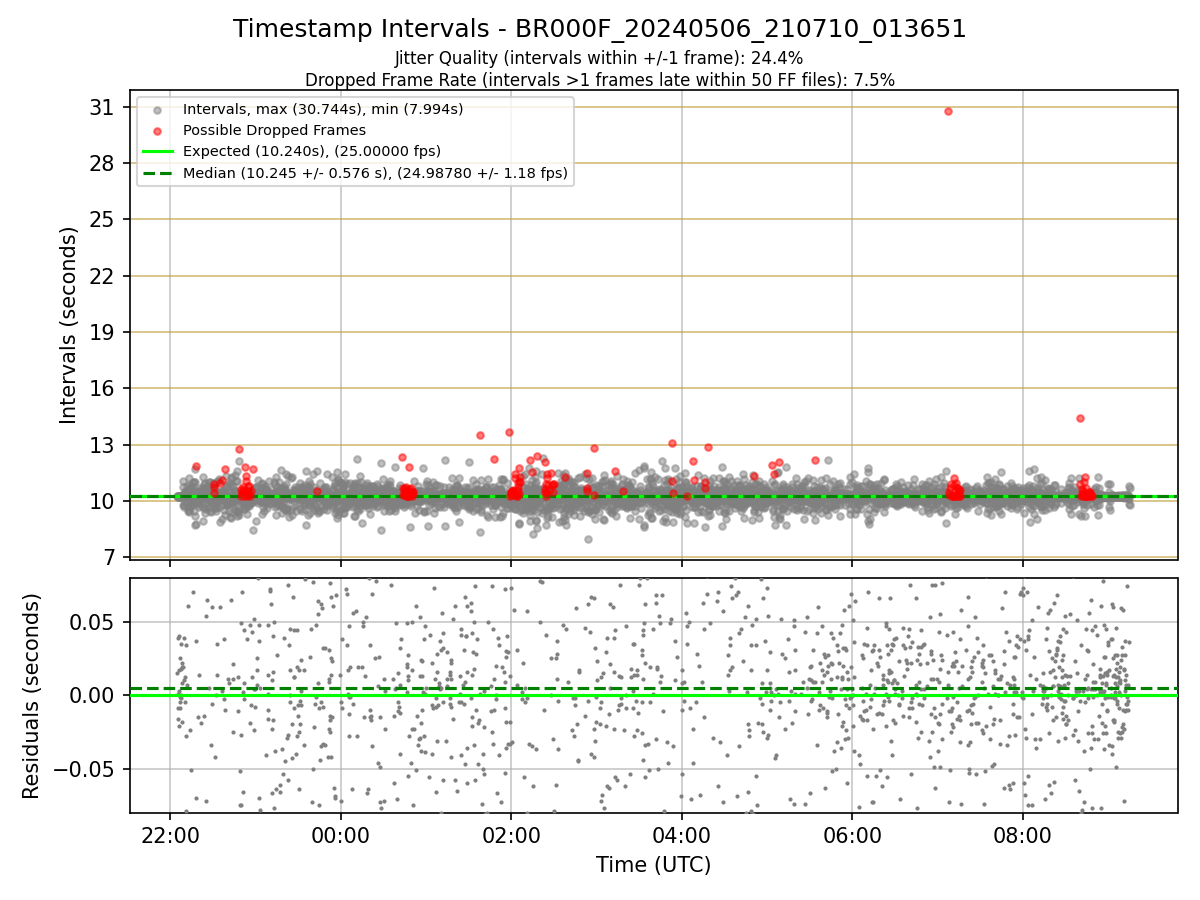Click the "Intervals (seconds)" y-axis label

pyautogui.click(x=68, y=325)
